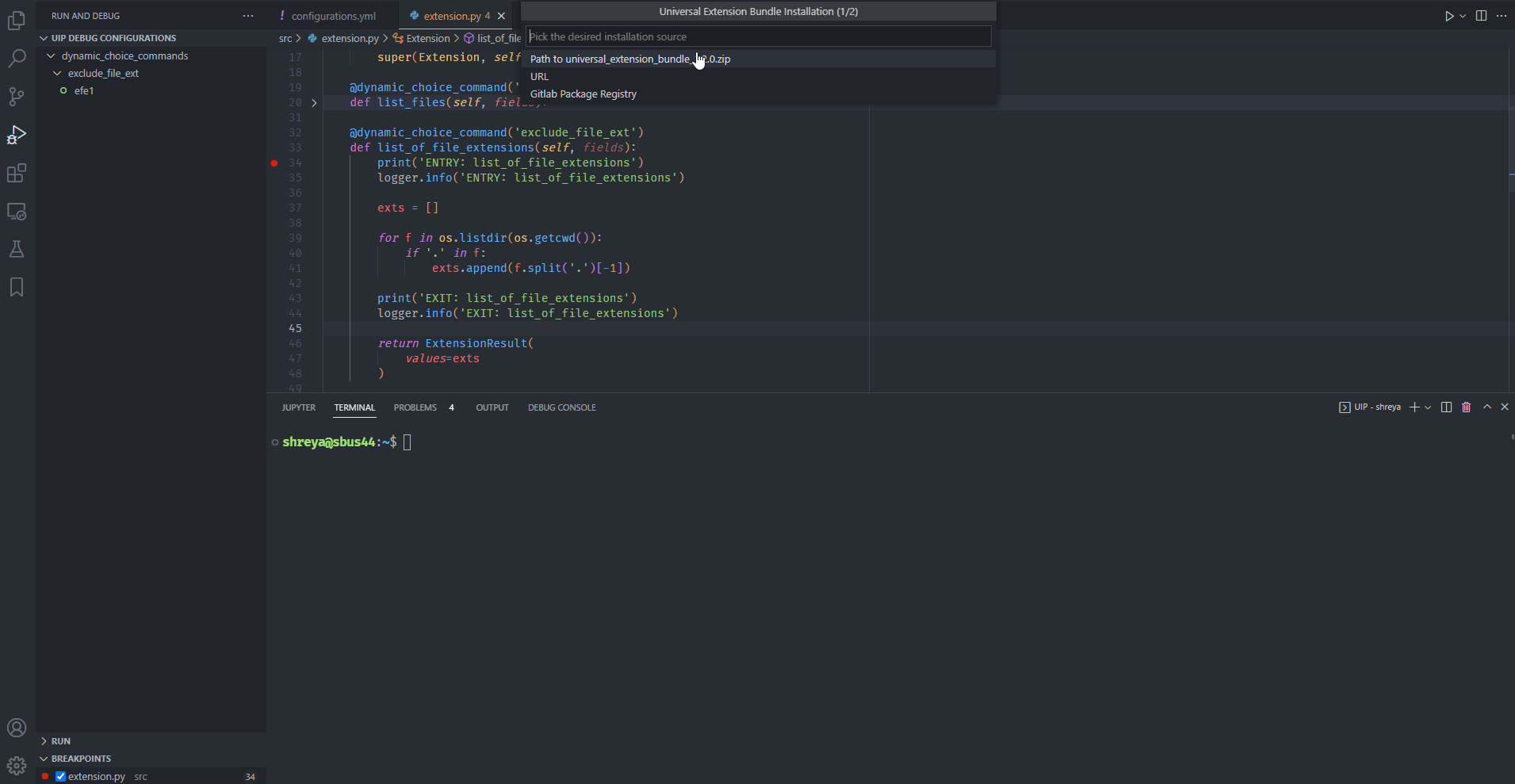Choose Gitlab Package Registry source

[583, 94]
